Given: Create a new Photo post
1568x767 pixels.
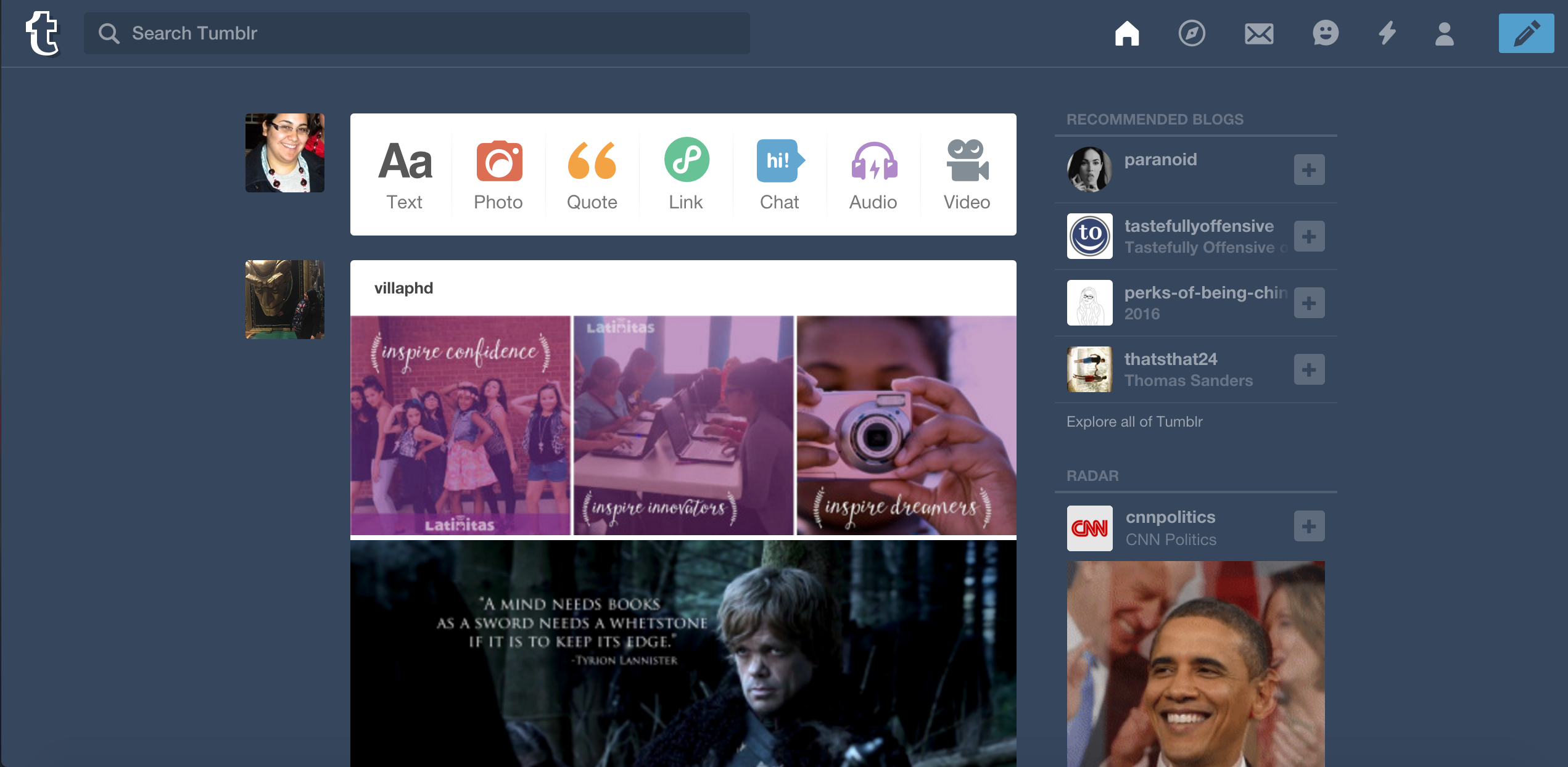Looking at the screenshot, I should pos(498,174).
